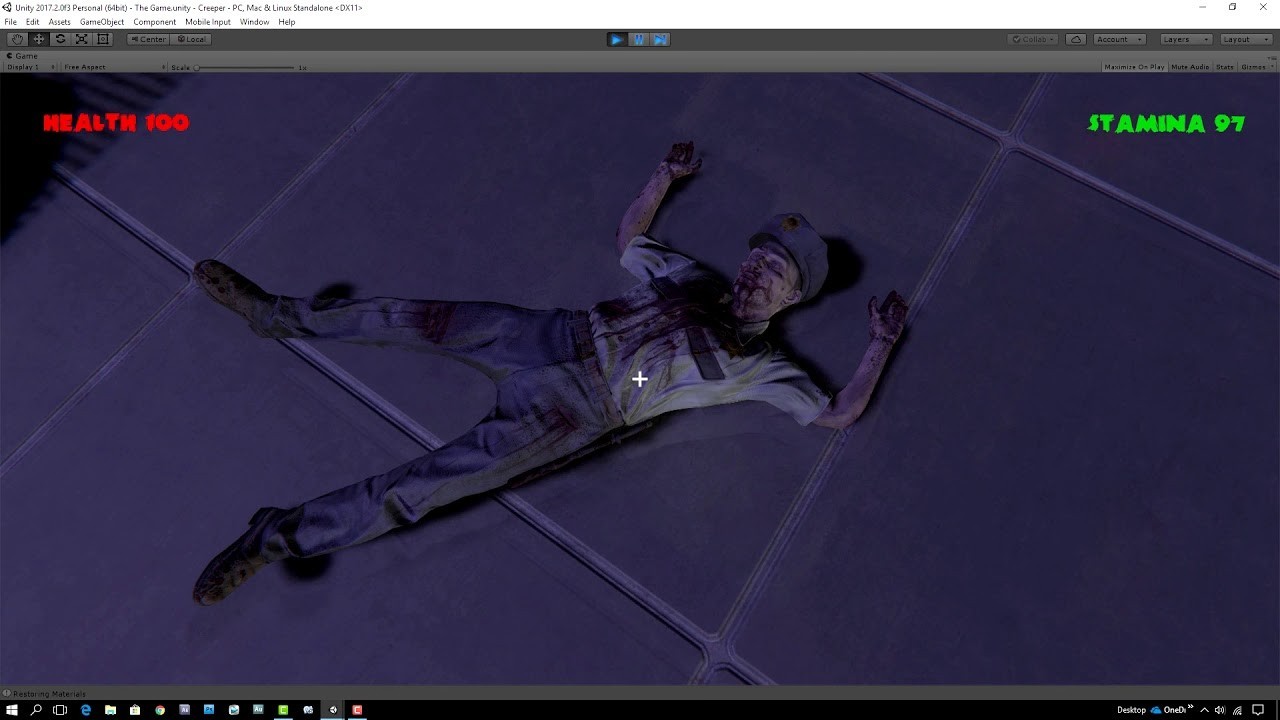Toggle Maximize On Play
Viewport: 1280px width, 720px height.
coord(1134,67)
